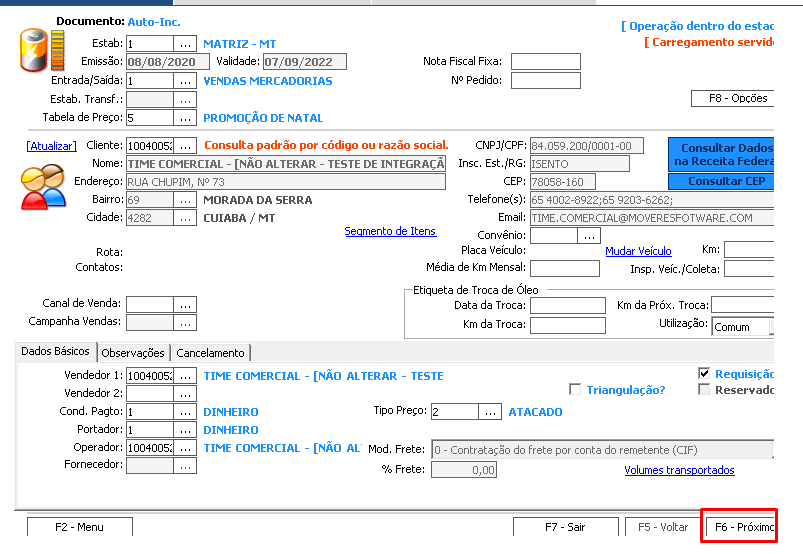The image size is (803, 554).
Task: Focus the Cliente code field
Action: click(x=150, y=146)
